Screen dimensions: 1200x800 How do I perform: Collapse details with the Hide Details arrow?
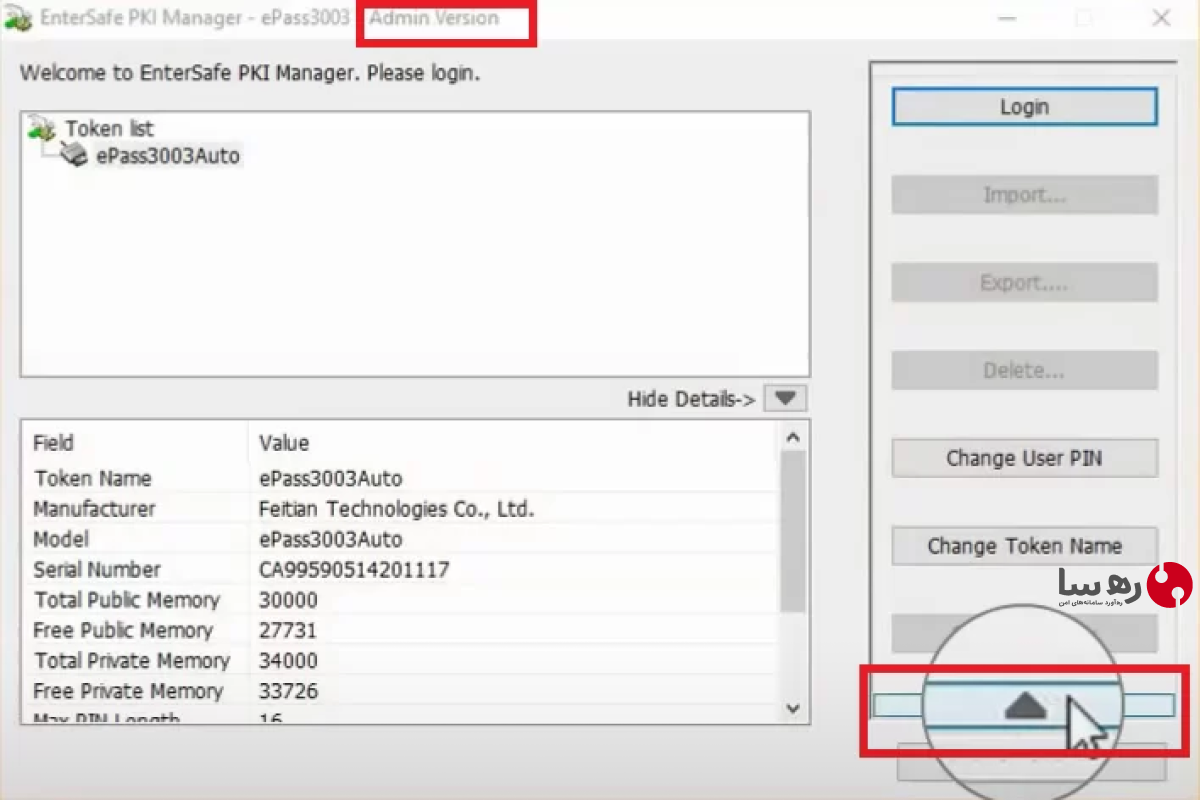click(785, 398)
